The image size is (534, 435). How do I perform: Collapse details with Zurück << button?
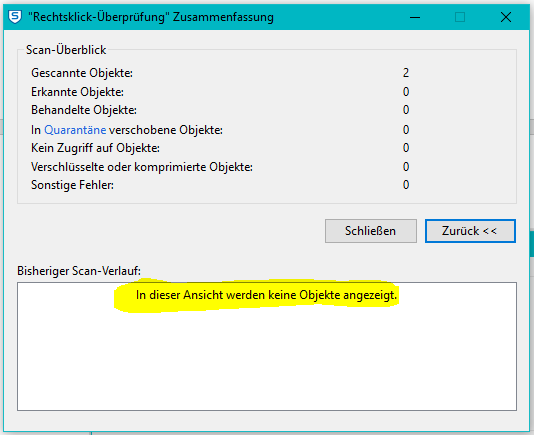(470, 231)
